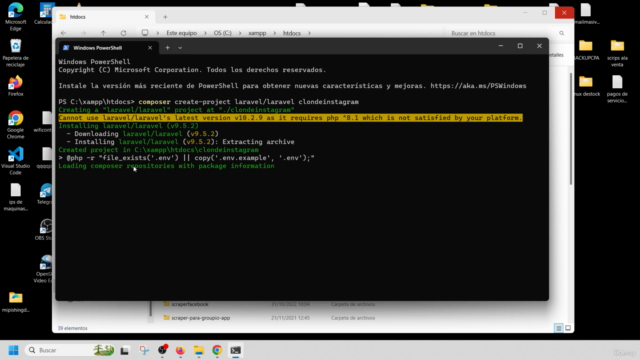Image resolution: width=640 pixels, height=360 pixels.
Task: Click htdocs breadcrumb segment
Action: (x=291, y=33)
